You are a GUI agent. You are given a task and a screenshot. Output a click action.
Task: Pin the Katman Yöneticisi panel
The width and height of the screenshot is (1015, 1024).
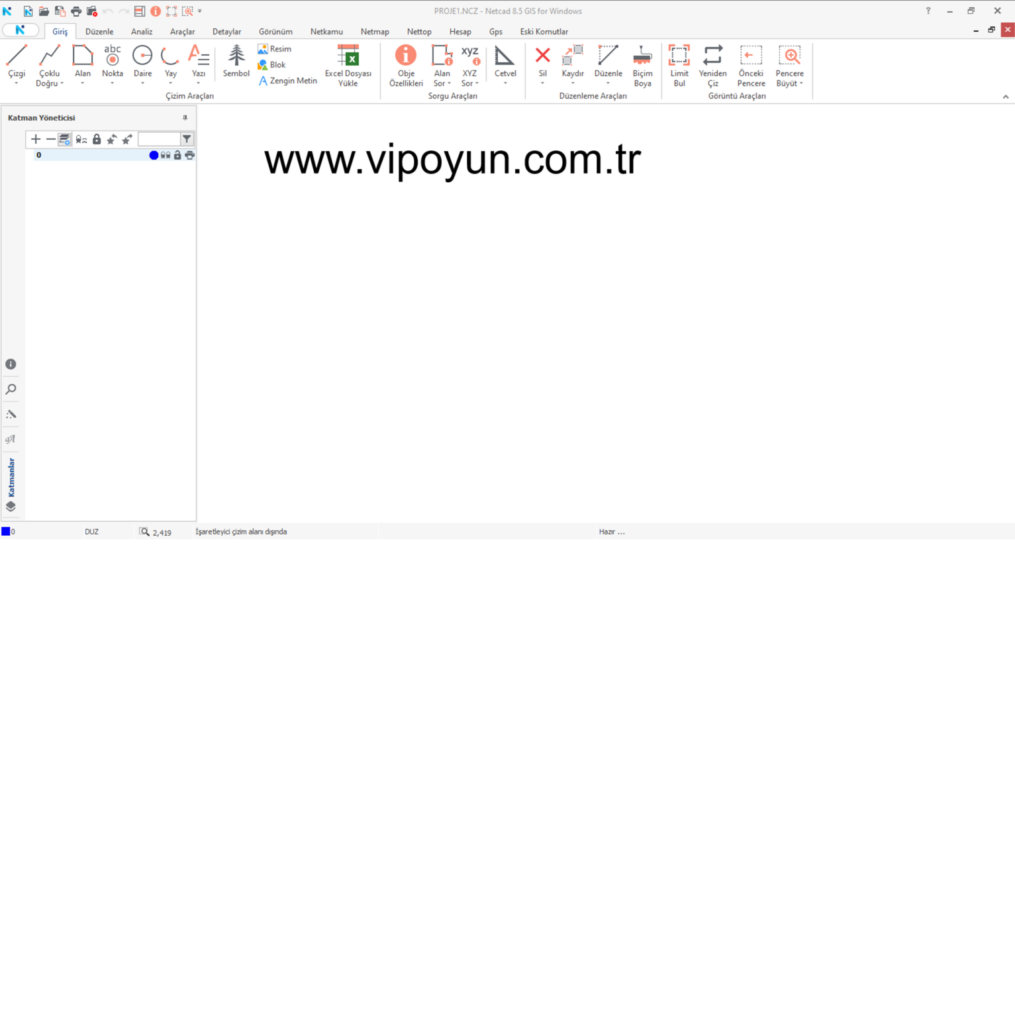tap(185, 118)
